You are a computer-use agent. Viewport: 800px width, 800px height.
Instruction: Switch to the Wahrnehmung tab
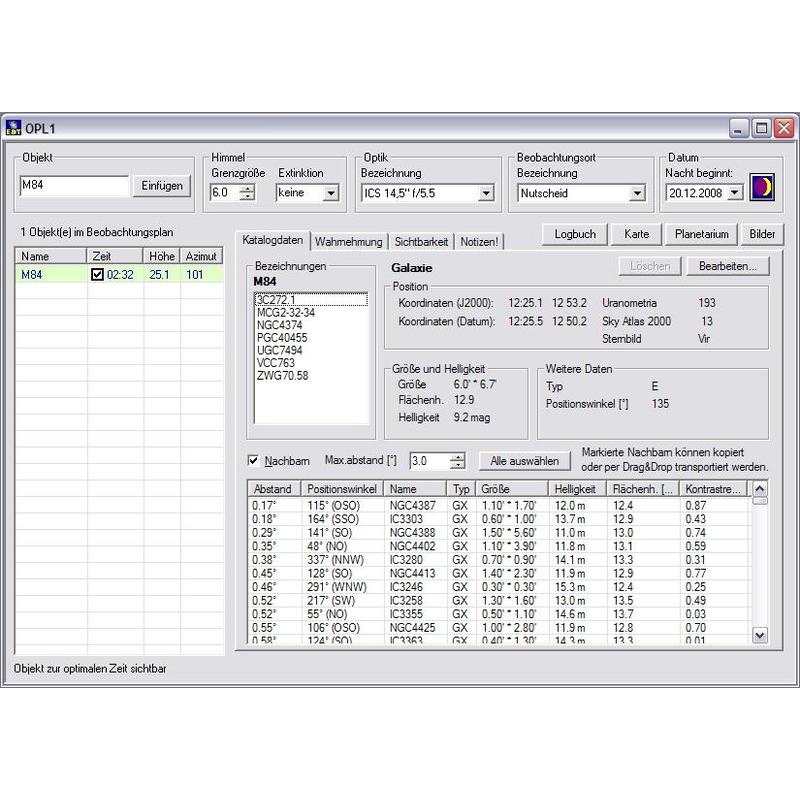348,241
